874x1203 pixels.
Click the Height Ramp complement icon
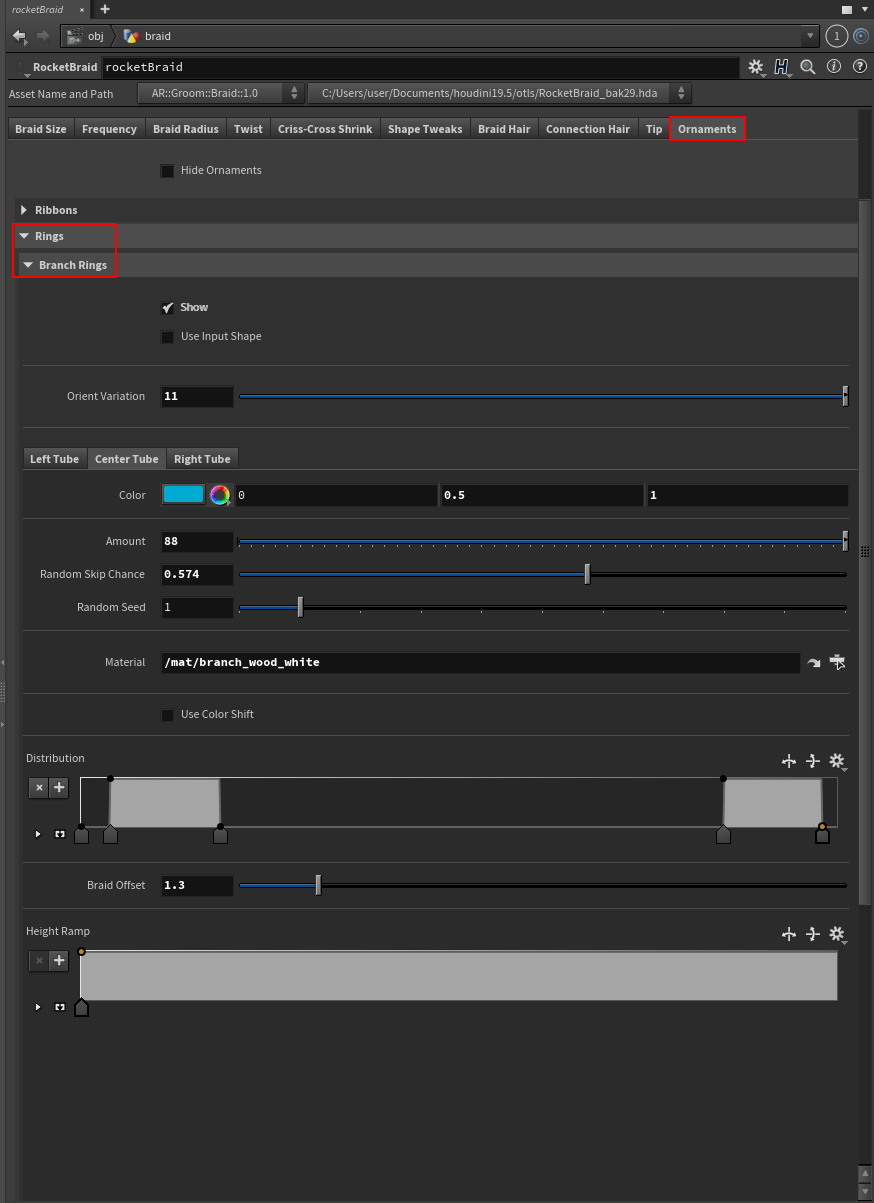click(813, 934)
